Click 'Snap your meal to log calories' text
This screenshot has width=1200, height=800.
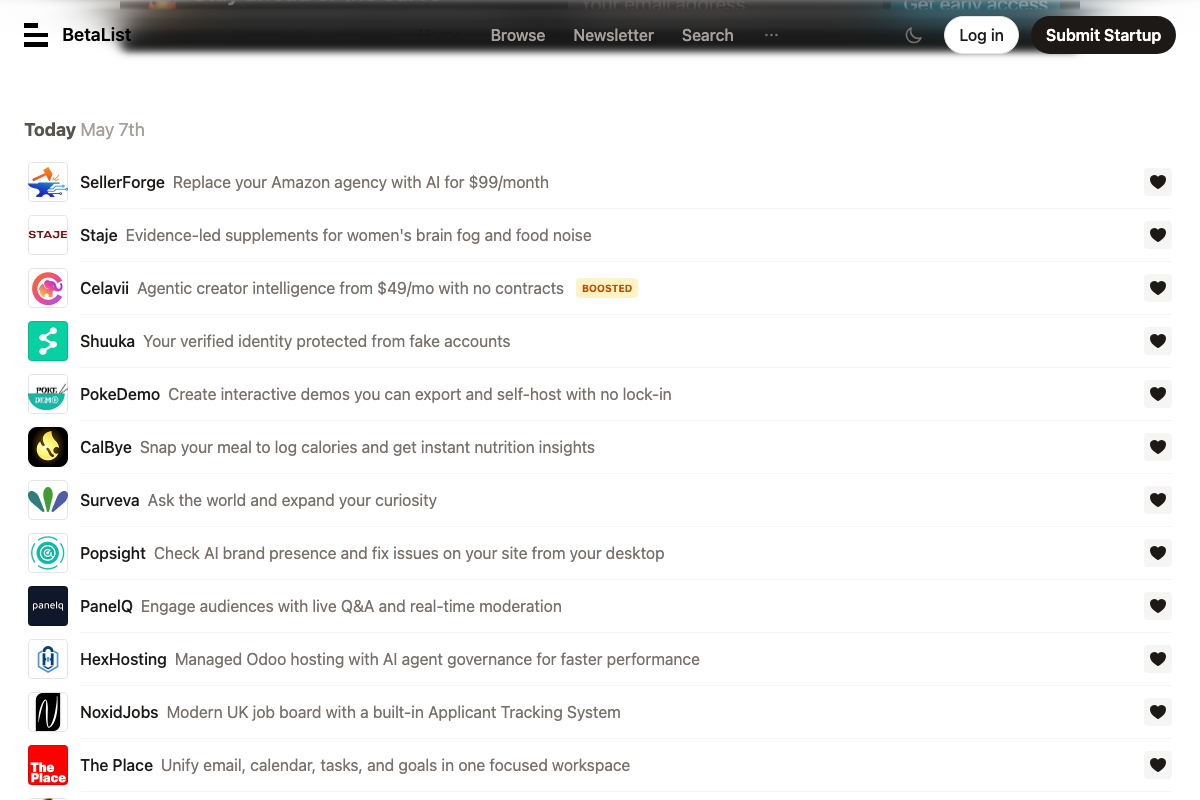click(x=367, y=447)
